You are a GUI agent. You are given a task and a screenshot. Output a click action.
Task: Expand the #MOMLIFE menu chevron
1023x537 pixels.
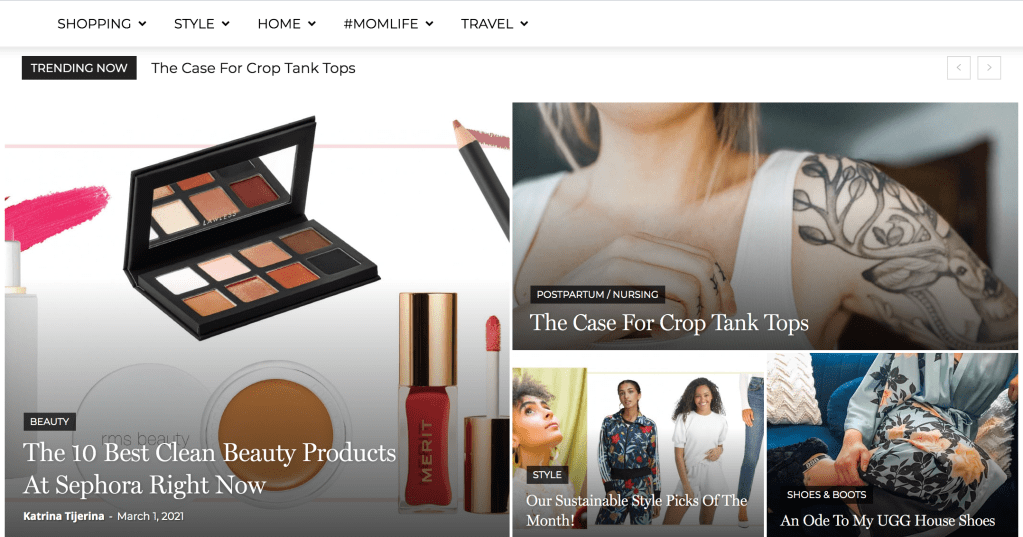tap(429, 24)
